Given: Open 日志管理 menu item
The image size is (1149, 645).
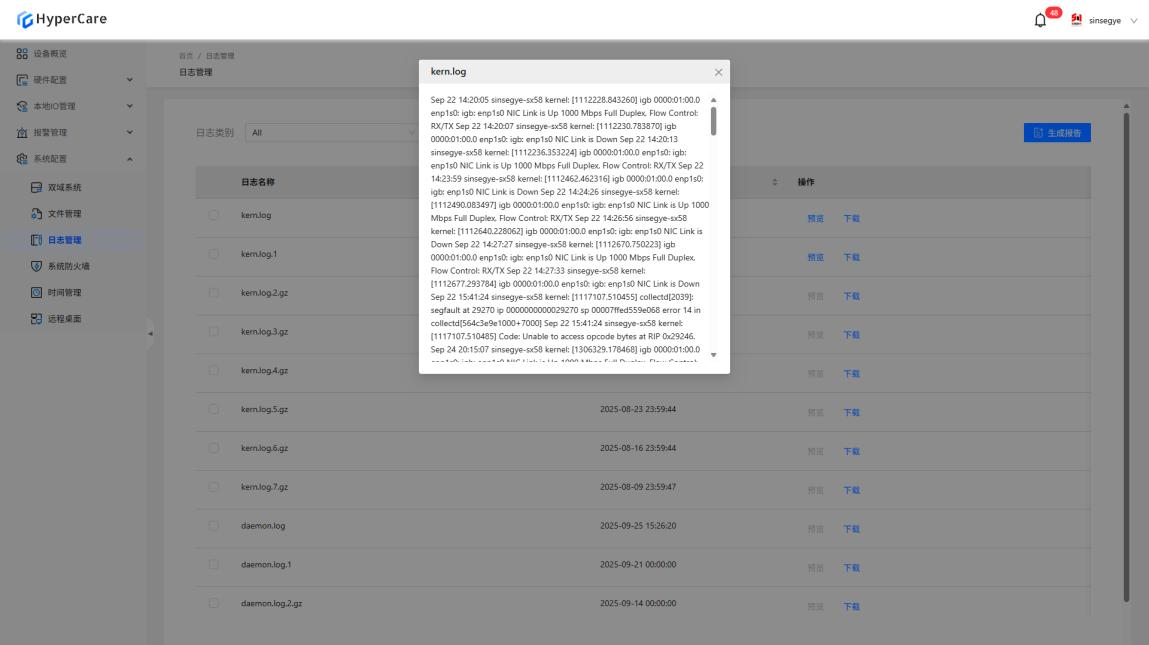Looking at the screenshot, I should tap(64, 240).
